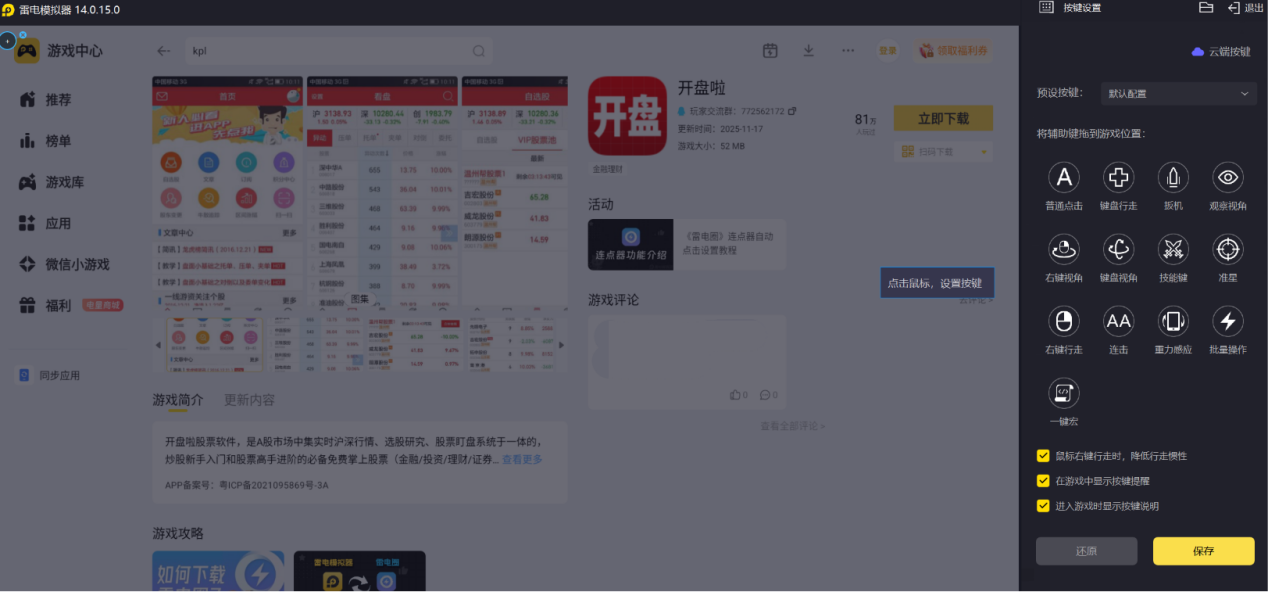Open 微信小游戏 in the sidebar
This screenshot has width=1268, height=592.
pos(64,264)
